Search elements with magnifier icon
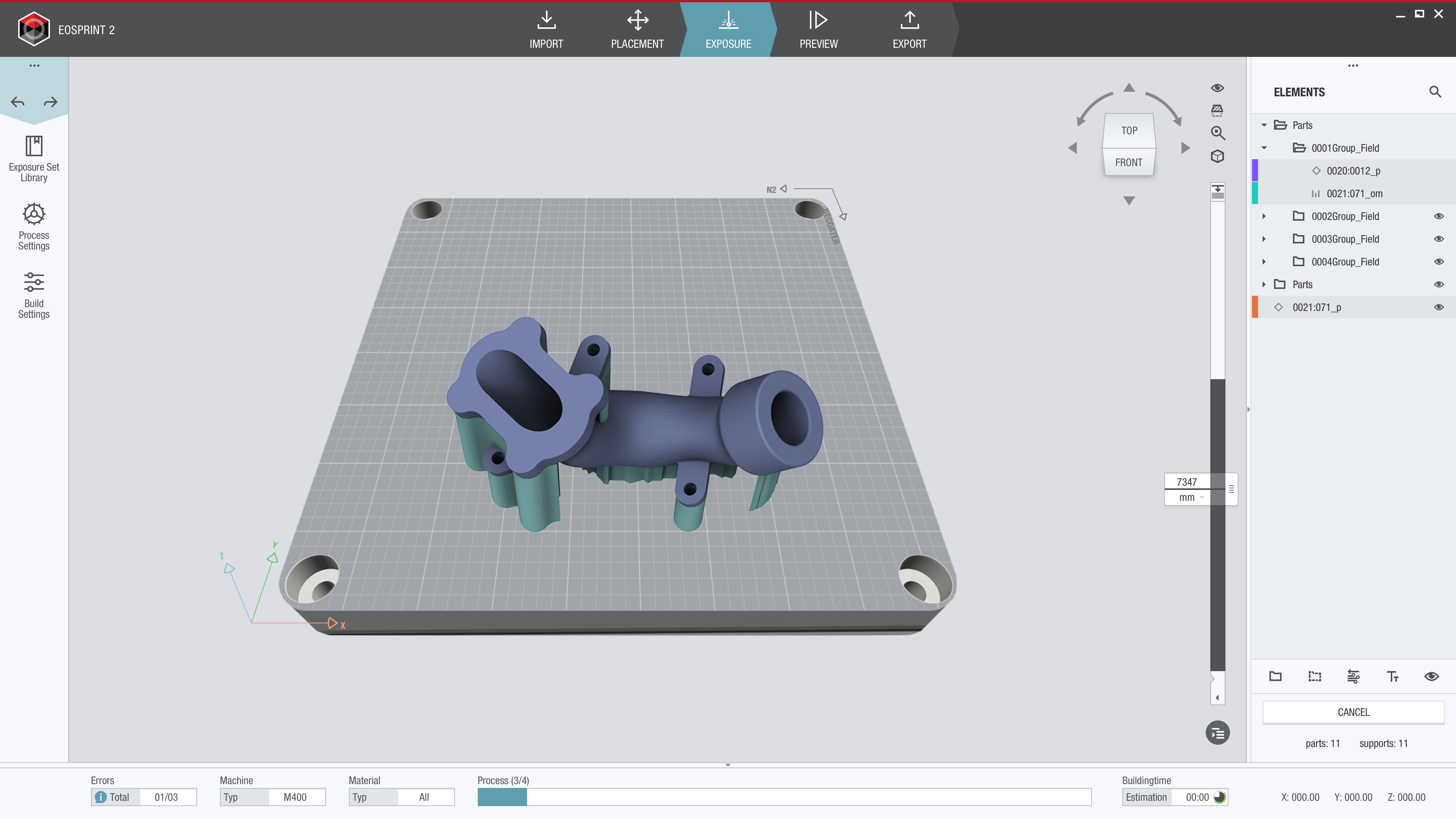The image size is (1456, 819). [x=1434, y=91]
